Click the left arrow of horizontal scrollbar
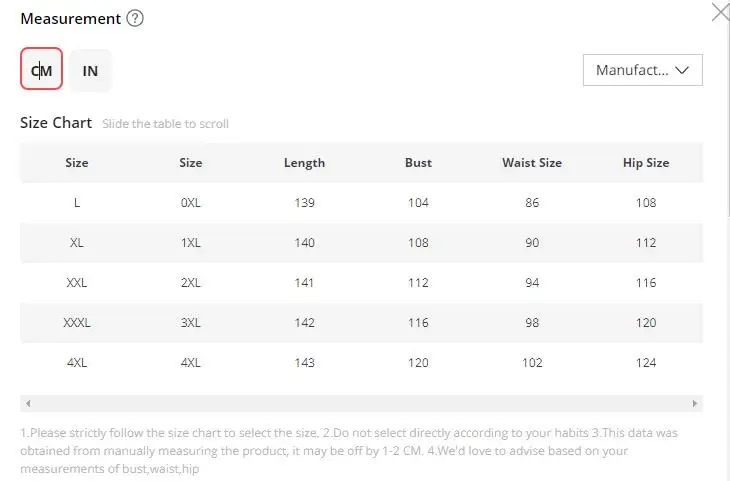The width and height of the screenshot is (730, 481). click(28, 403)
